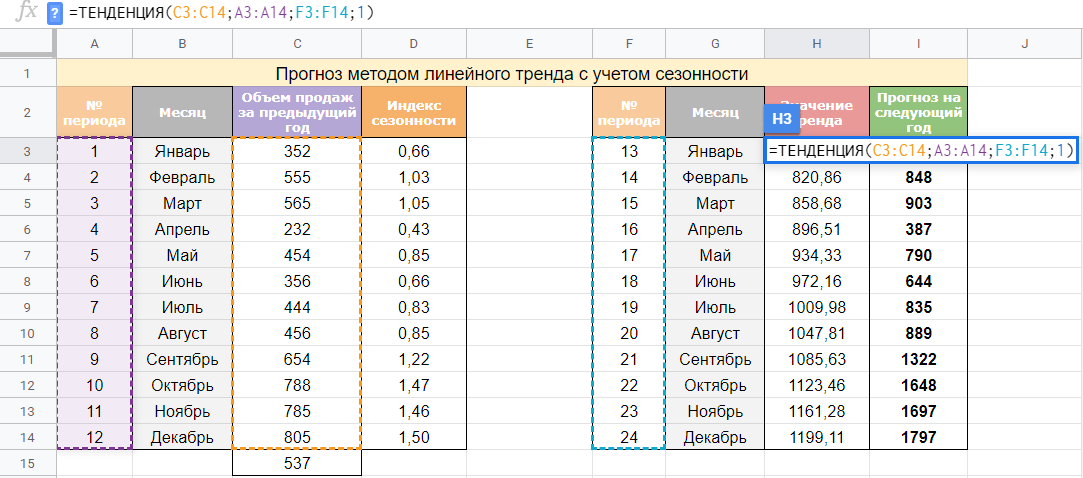Select column I header

pos(919,44)
